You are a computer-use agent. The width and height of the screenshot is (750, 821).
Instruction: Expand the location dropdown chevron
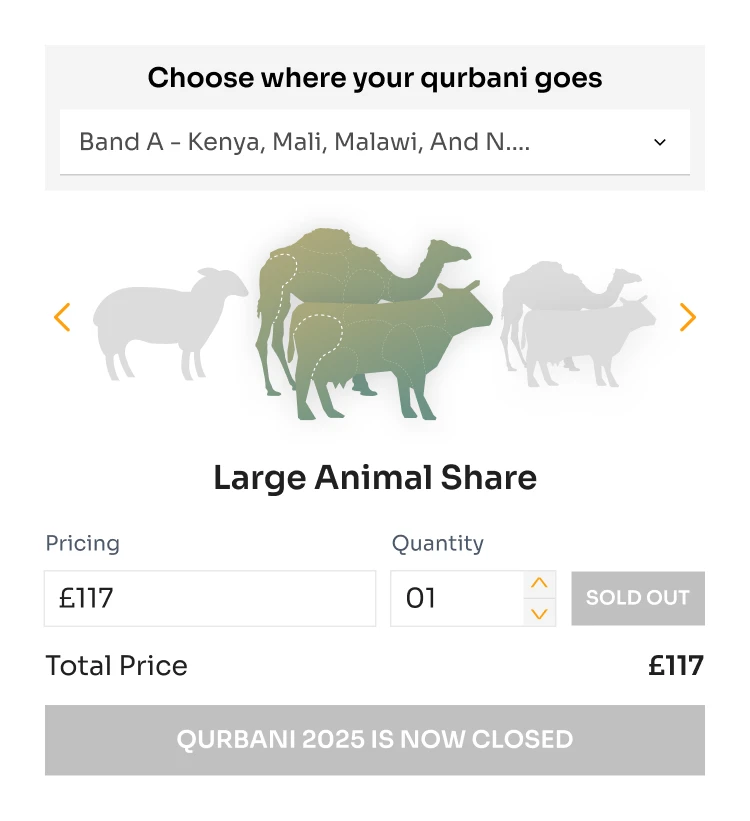660,142
